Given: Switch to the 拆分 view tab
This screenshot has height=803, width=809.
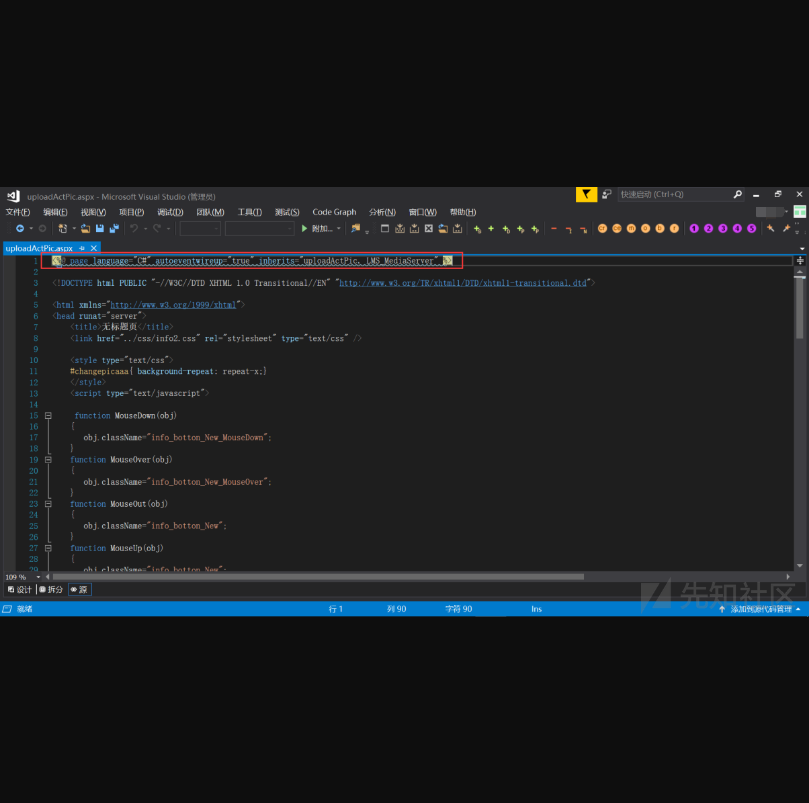Looking at the screenshot, I should pos(50,590).
